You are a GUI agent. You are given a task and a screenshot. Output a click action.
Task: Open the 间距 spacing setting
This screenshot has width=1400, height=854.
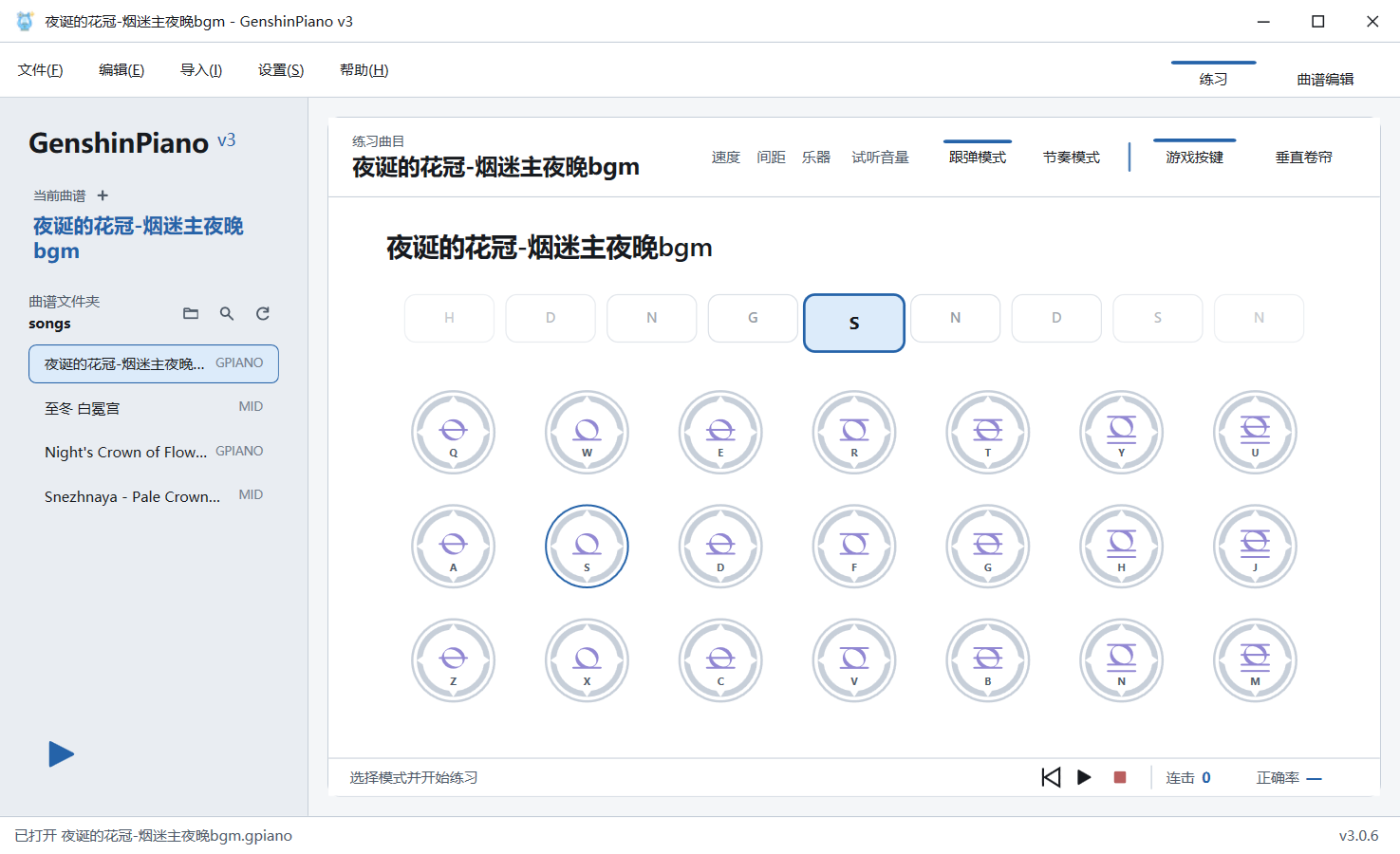coord(772,158)
